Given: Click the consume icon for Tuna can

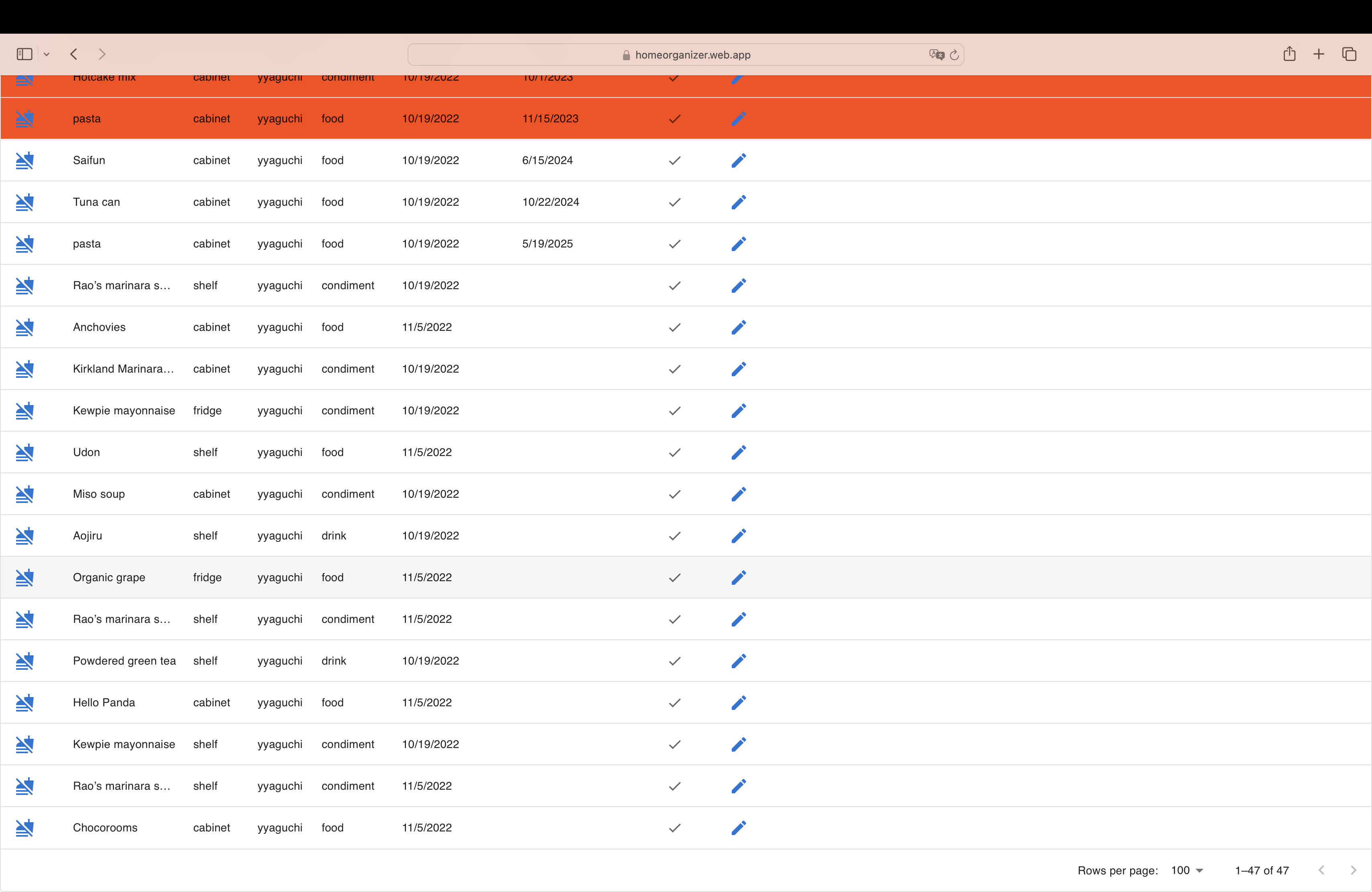Looking at the screenshot, I should click(24, 202).
